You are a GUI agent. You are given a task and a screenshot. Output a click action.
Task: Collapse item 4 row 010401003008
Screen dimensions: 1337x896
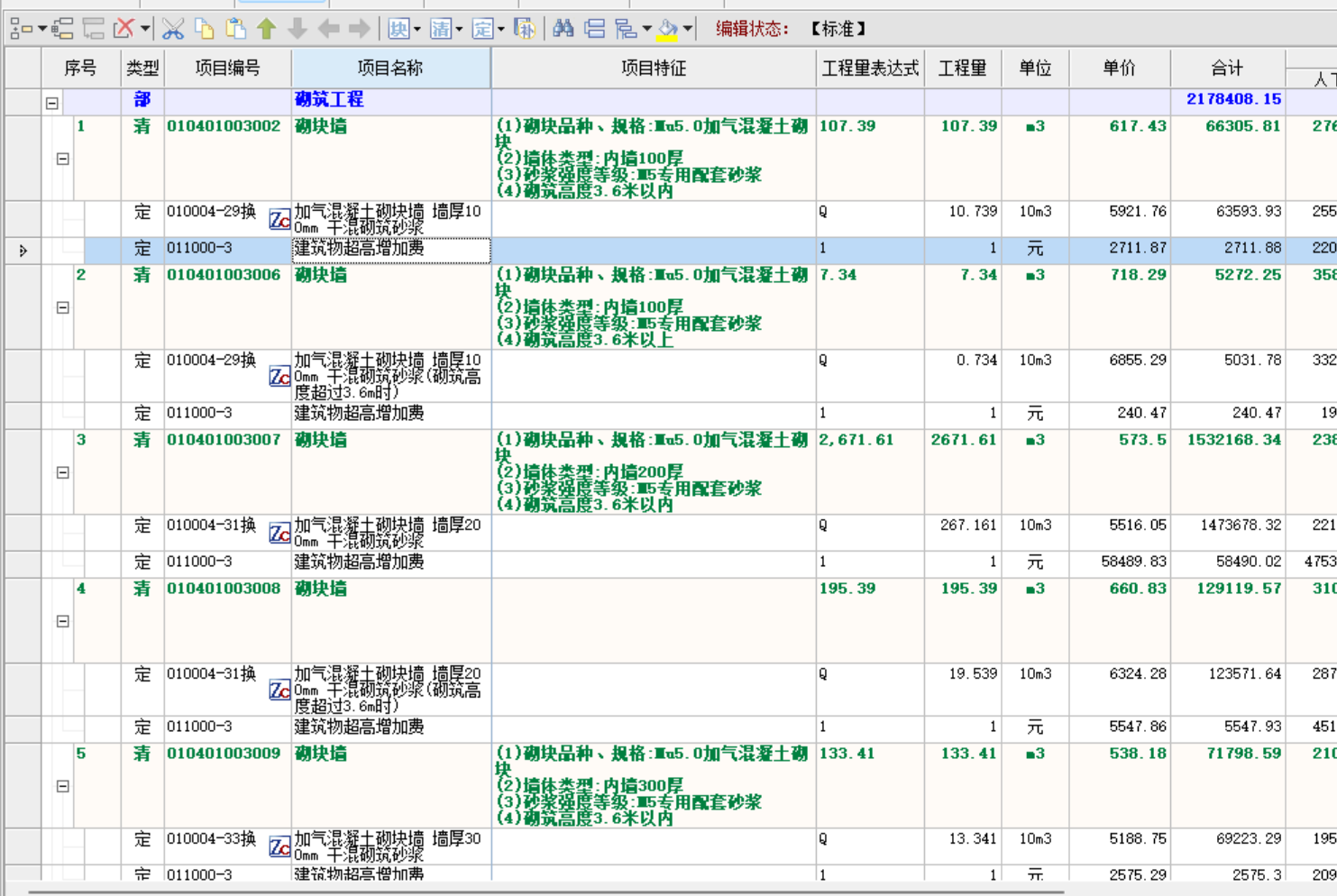[x=63, y=621]
